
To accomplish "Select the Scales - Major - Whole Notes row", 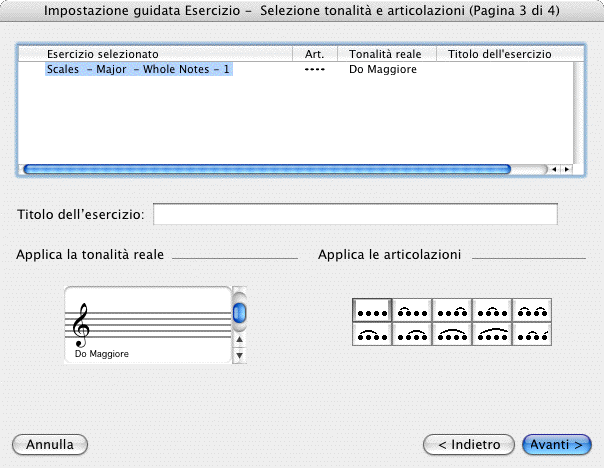I will [139, 70].
